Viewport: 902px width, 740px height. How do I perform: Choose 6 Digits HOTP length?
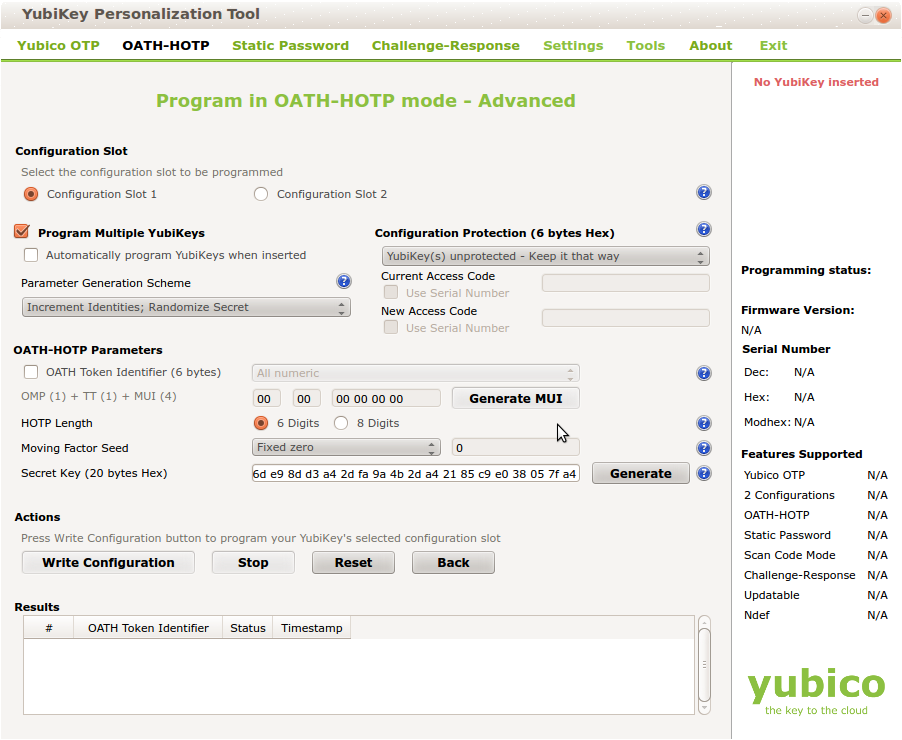[261, 424]
